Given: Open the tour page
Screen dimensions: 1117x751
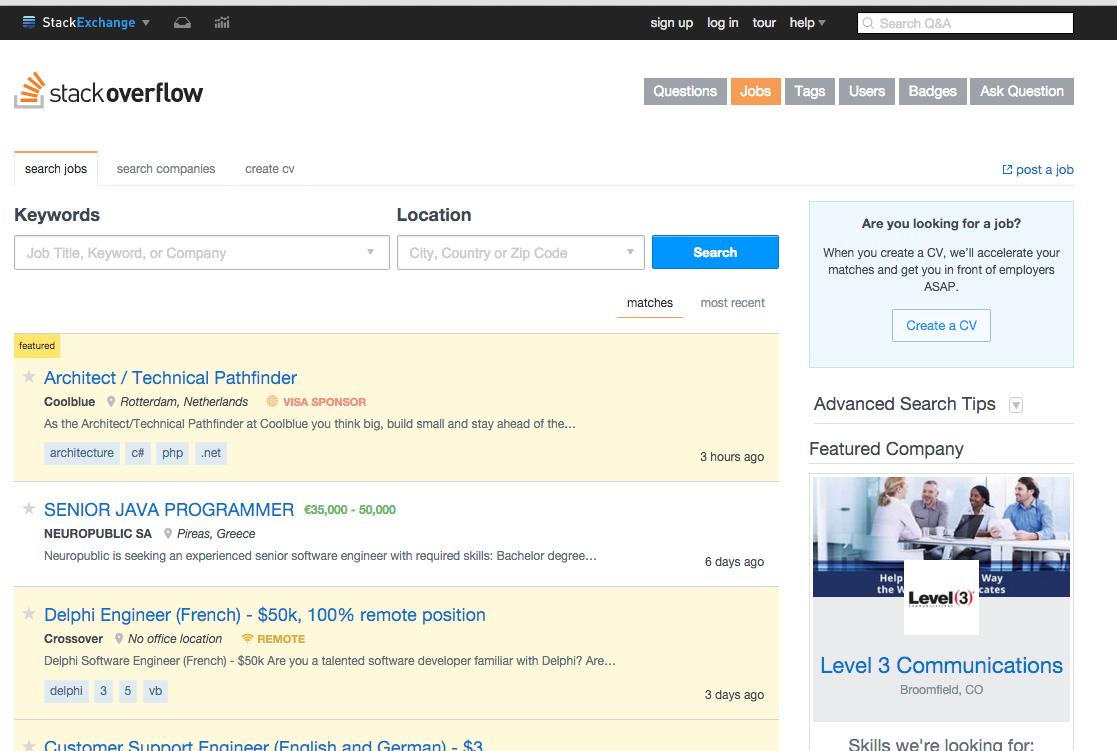Looking at the screenshot, I should coord(764,23).
